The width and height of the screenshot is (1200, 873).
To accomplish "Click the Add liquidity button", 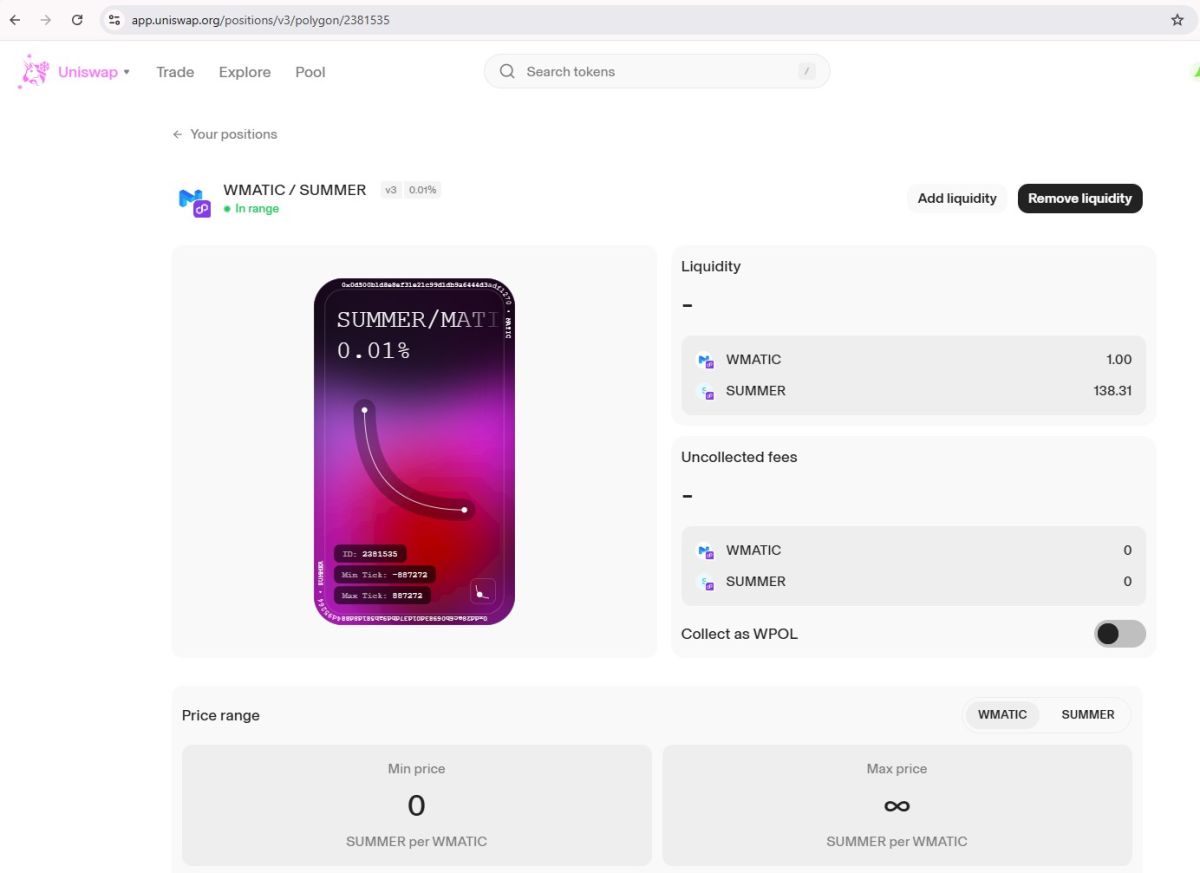I will coord(957,198).
